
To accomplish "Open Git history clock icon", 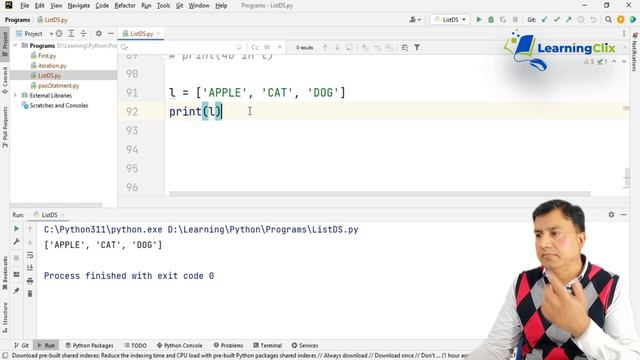I will pos(581,20).
